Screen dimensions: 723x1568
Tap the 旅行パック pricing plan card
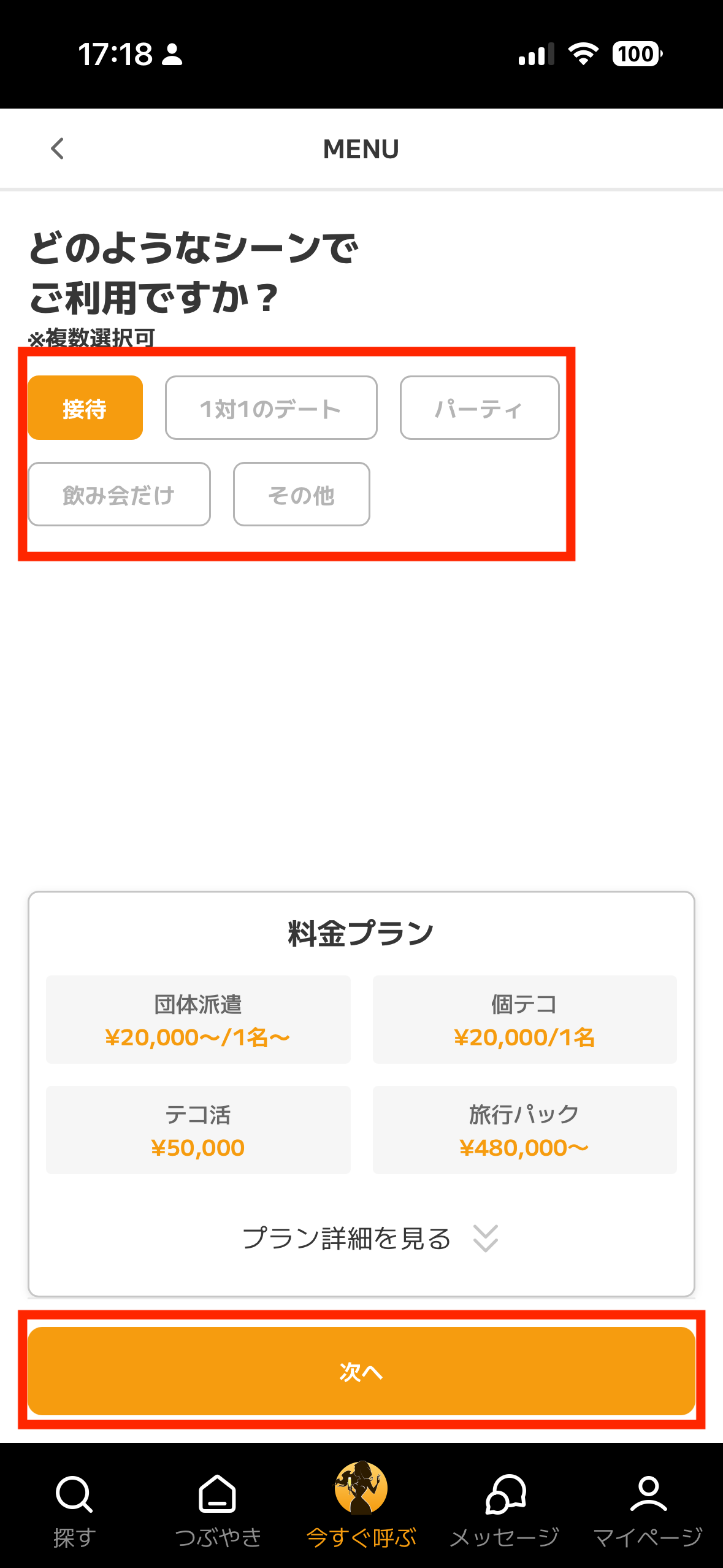524,1130
